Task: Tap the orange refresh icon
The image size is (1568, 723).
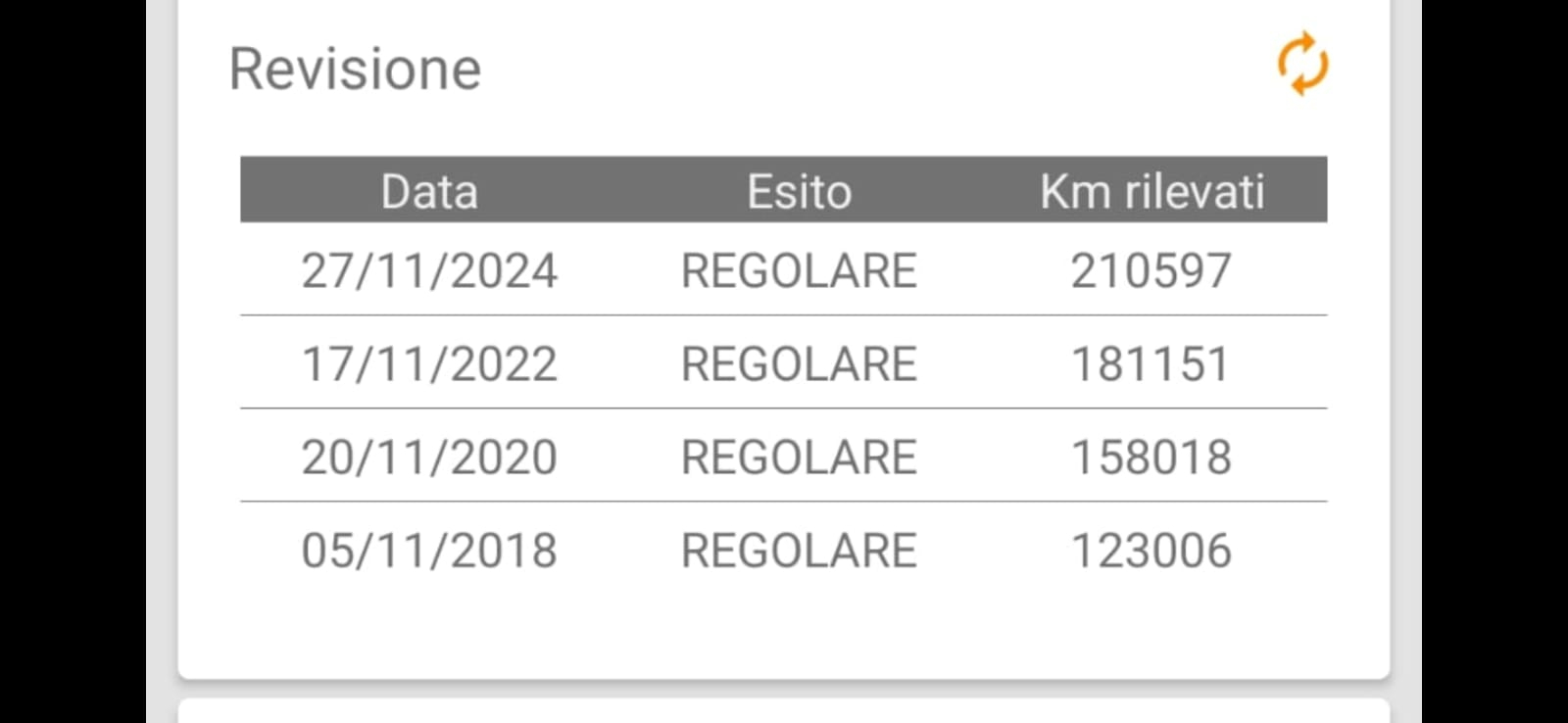Action: pyautogui.click(x=1302, y=65)
